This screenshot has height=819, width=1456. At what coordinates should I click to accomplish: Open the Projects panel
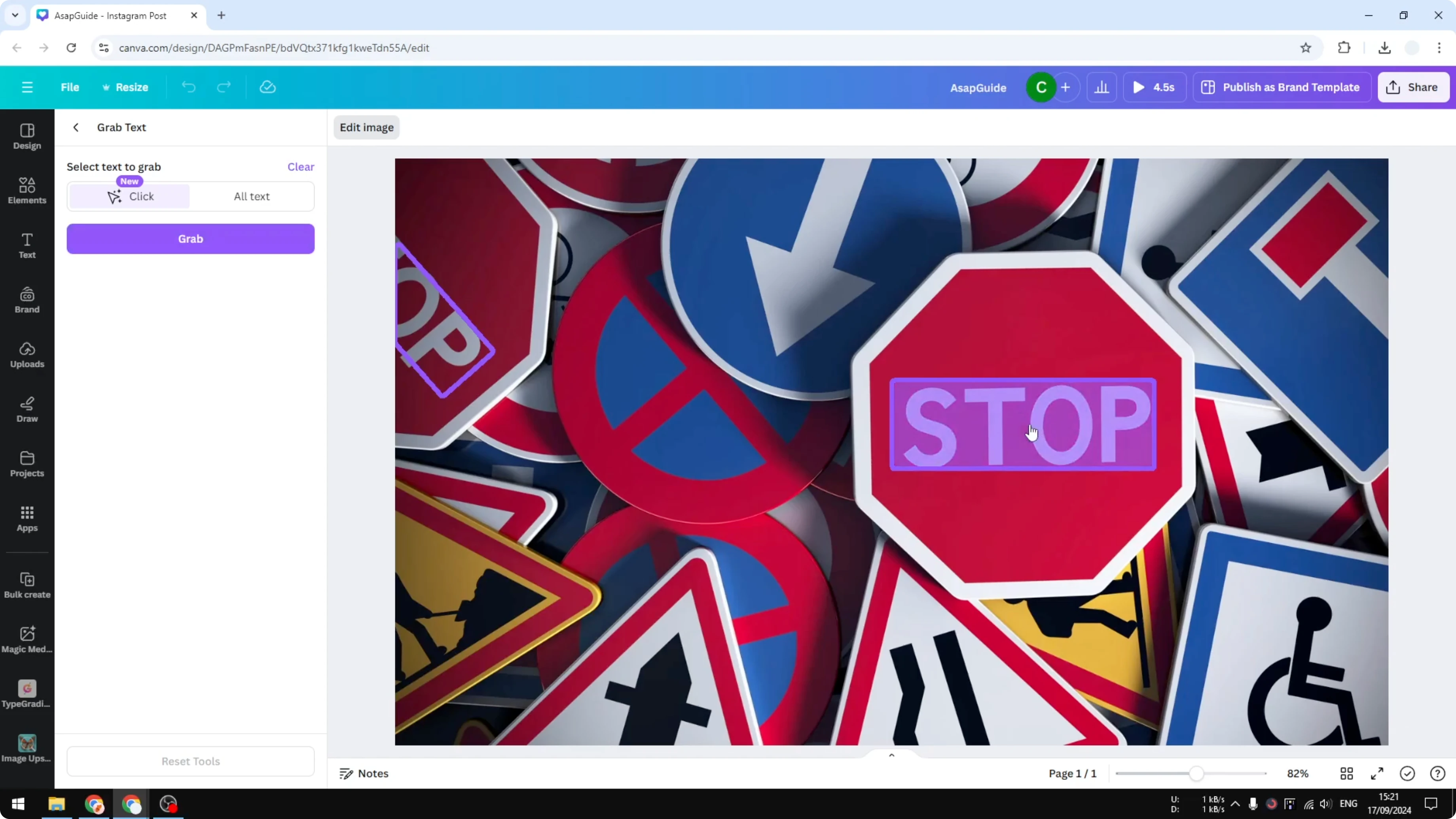click(x=27, y=464)
